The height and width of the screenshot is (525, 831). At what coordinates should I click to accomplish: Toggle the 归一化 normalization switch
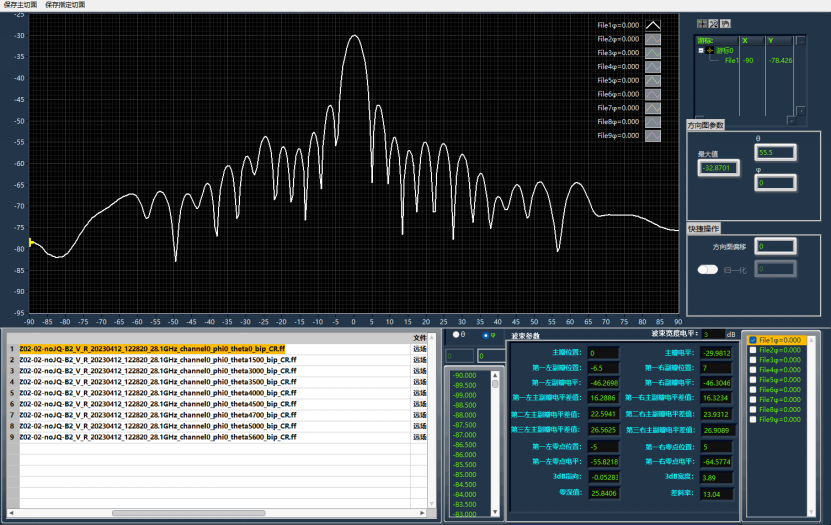[x=708, y=269]
